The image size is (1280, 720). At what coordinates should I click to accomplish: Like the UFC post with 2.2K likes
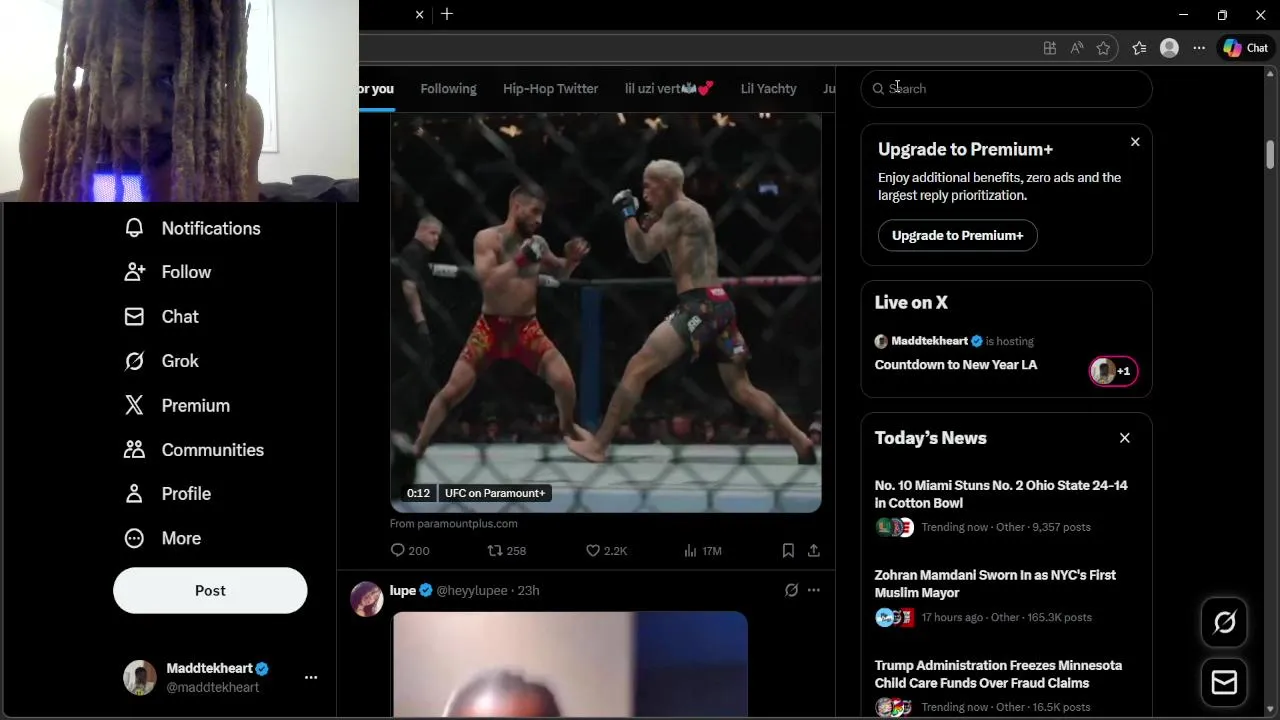click(606, 550)
